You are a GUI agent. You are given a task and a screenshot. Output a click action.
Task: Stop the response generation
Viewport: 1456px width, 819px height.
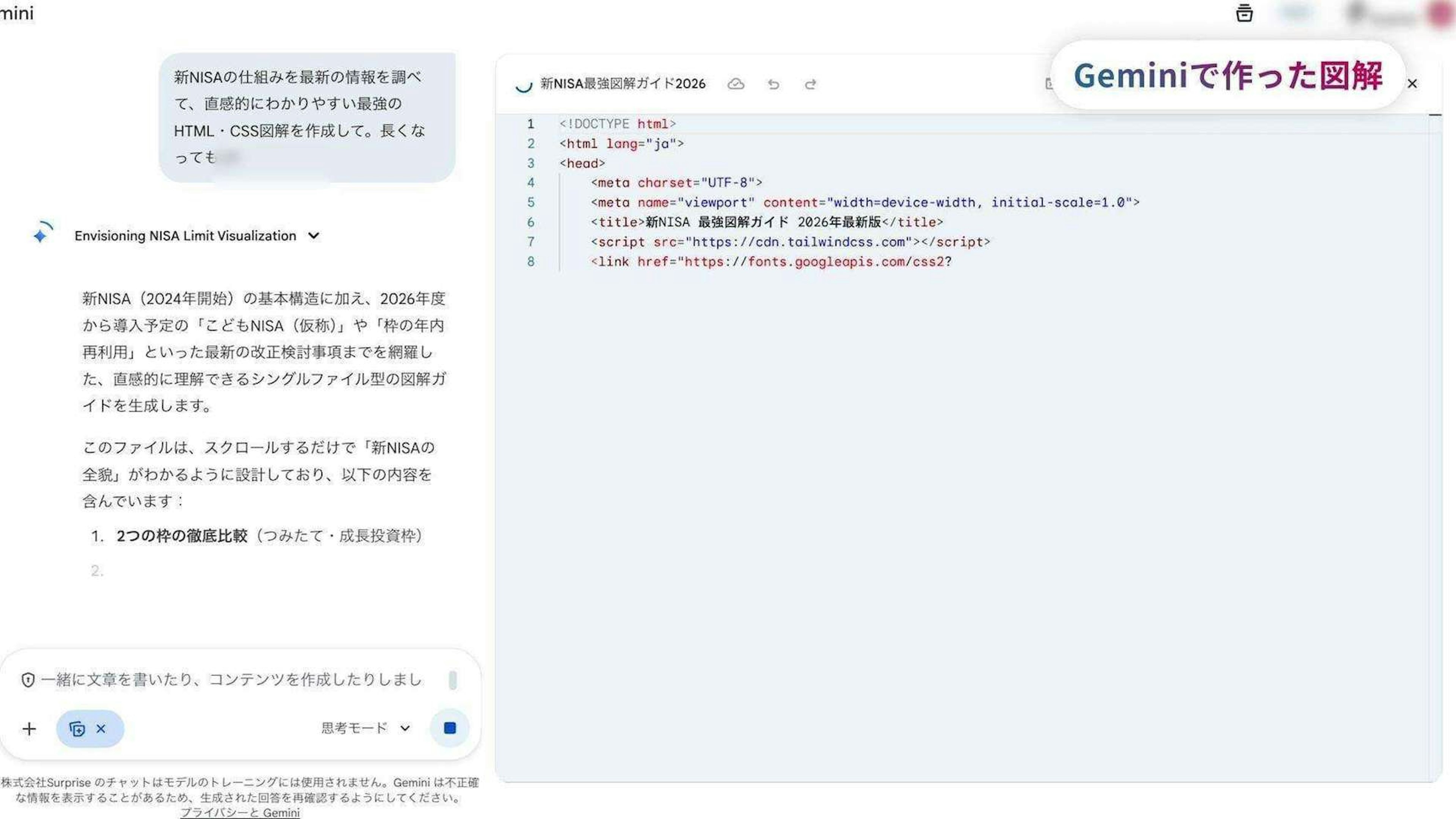449,728
